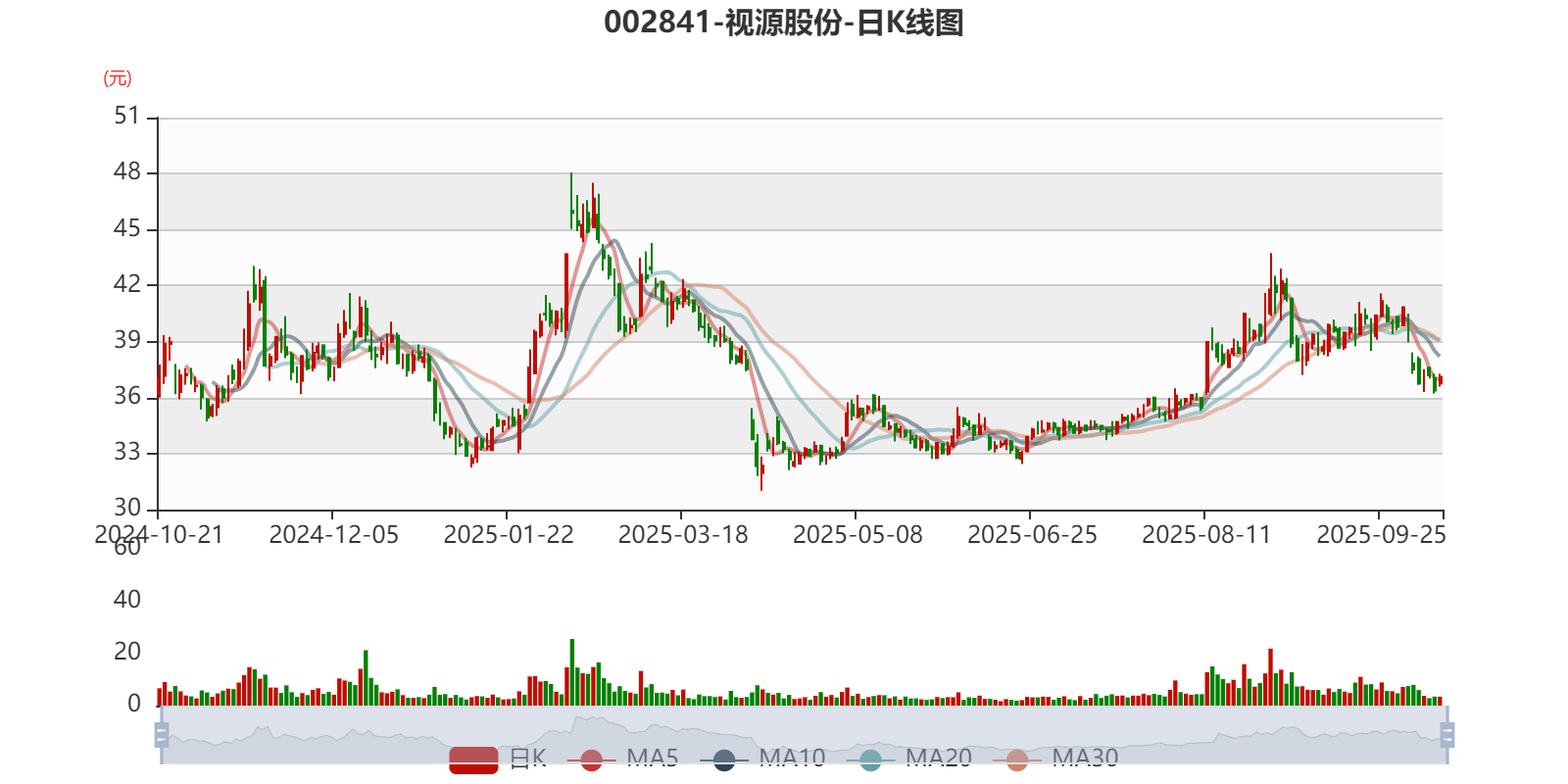
Task: Click the left handle of the zoom slider
Action: point(162,734)
